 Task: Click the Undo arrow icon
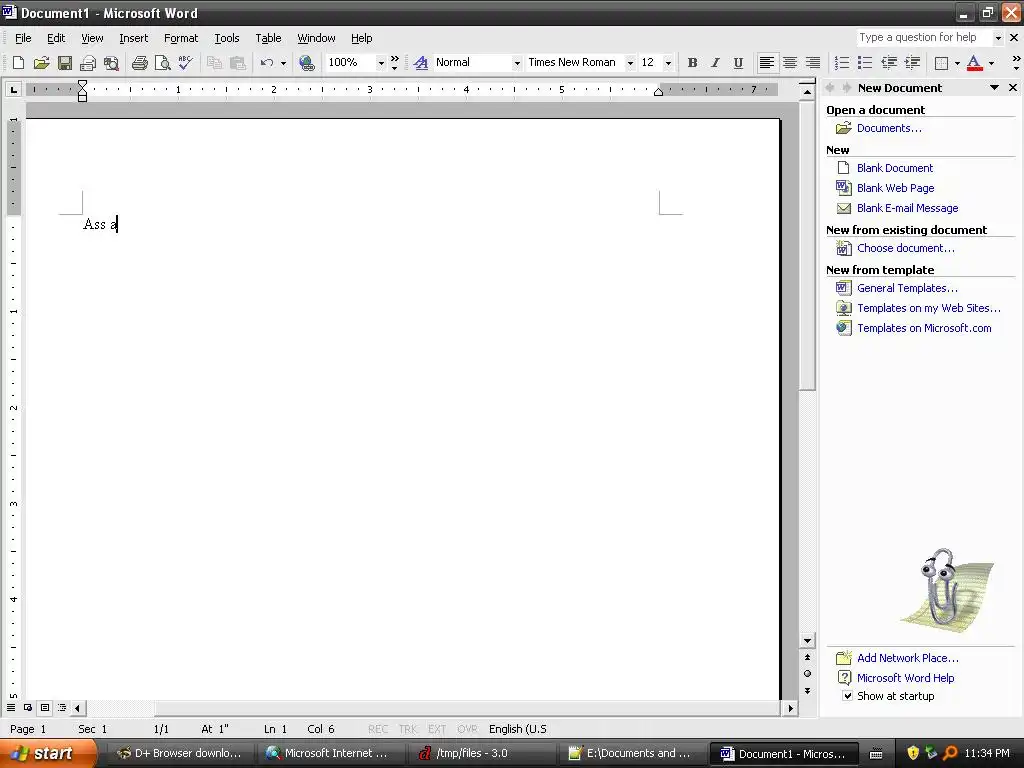tap(266, 63)
